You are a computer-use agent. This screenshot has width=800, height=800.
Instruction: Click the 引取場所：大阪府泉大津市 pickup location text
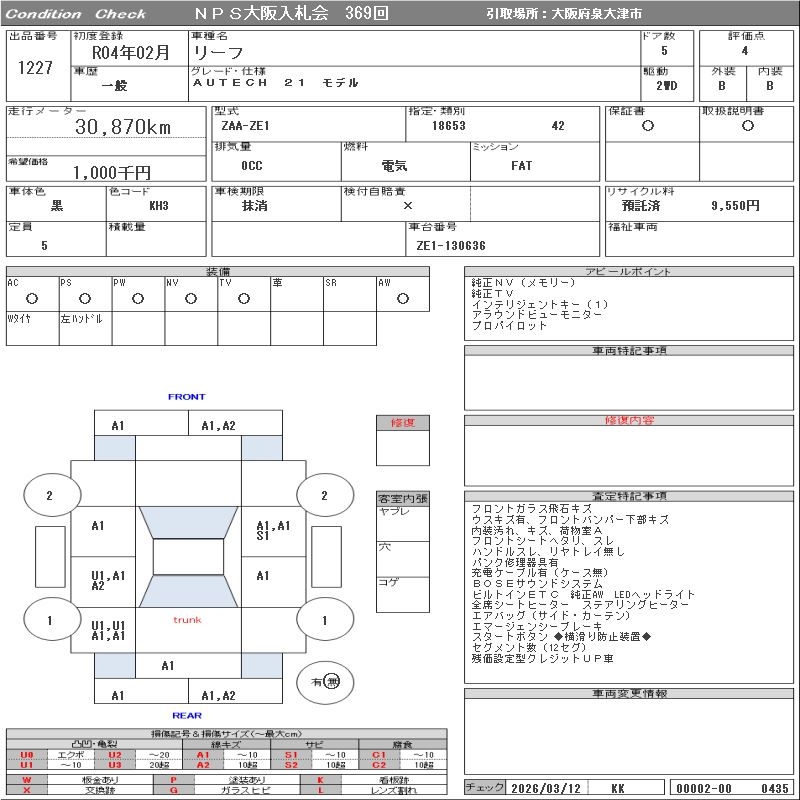coord(564,14)
